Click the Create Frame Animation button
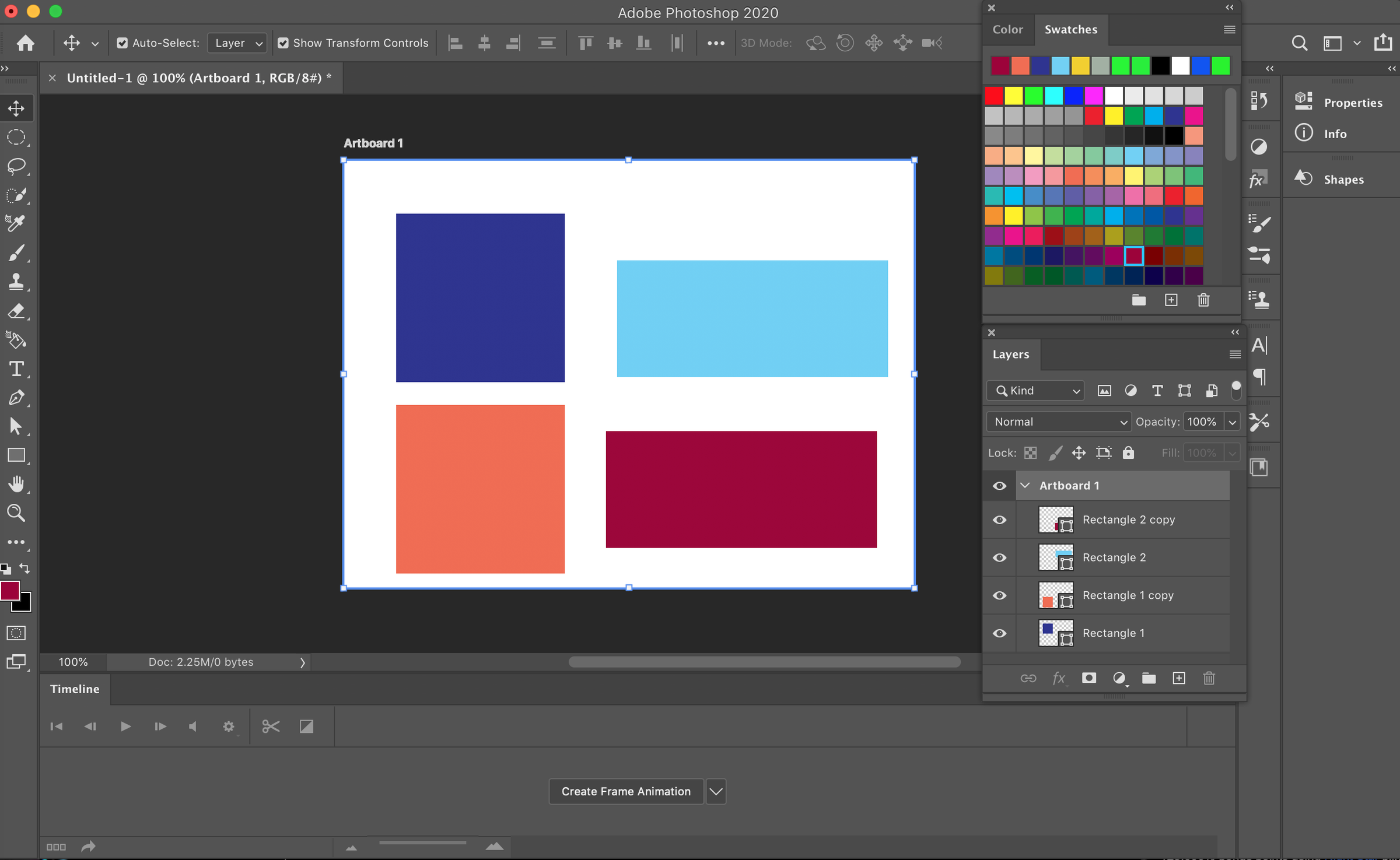The width and height of the screenshot is (1400, 860). (625, 791)
